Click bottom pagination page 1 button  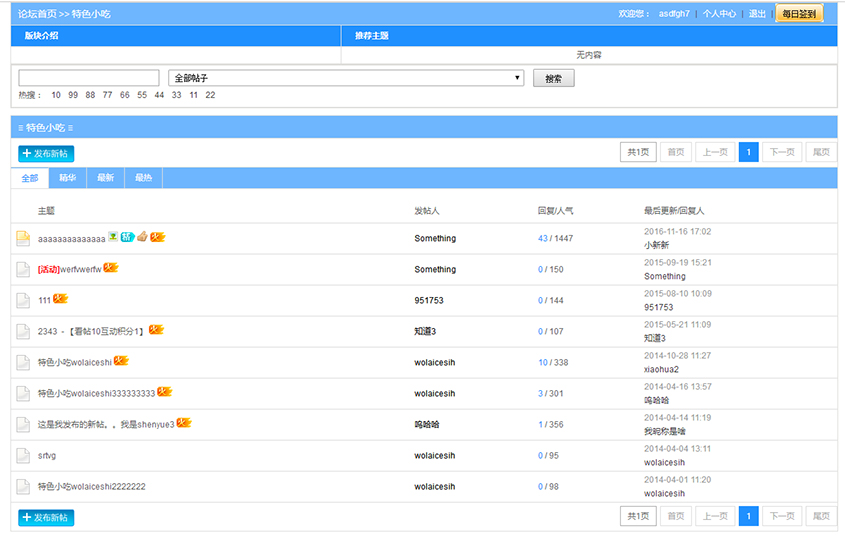pos(749,516)
